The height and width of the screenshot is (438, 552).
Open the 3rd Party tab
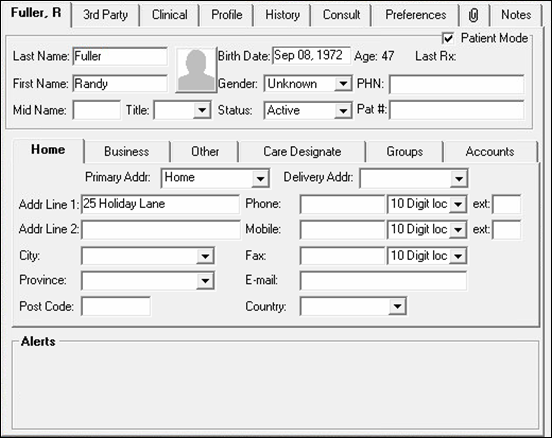[x=105, y=15]
